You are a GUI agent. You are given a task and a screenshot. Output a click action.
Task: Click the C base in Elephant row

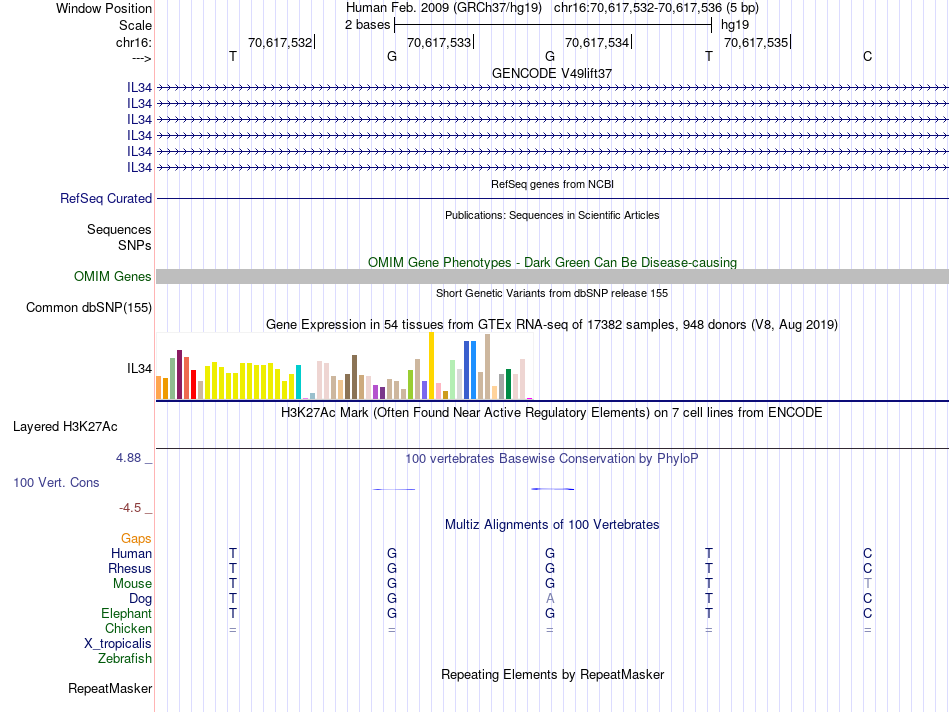[868, 613]
